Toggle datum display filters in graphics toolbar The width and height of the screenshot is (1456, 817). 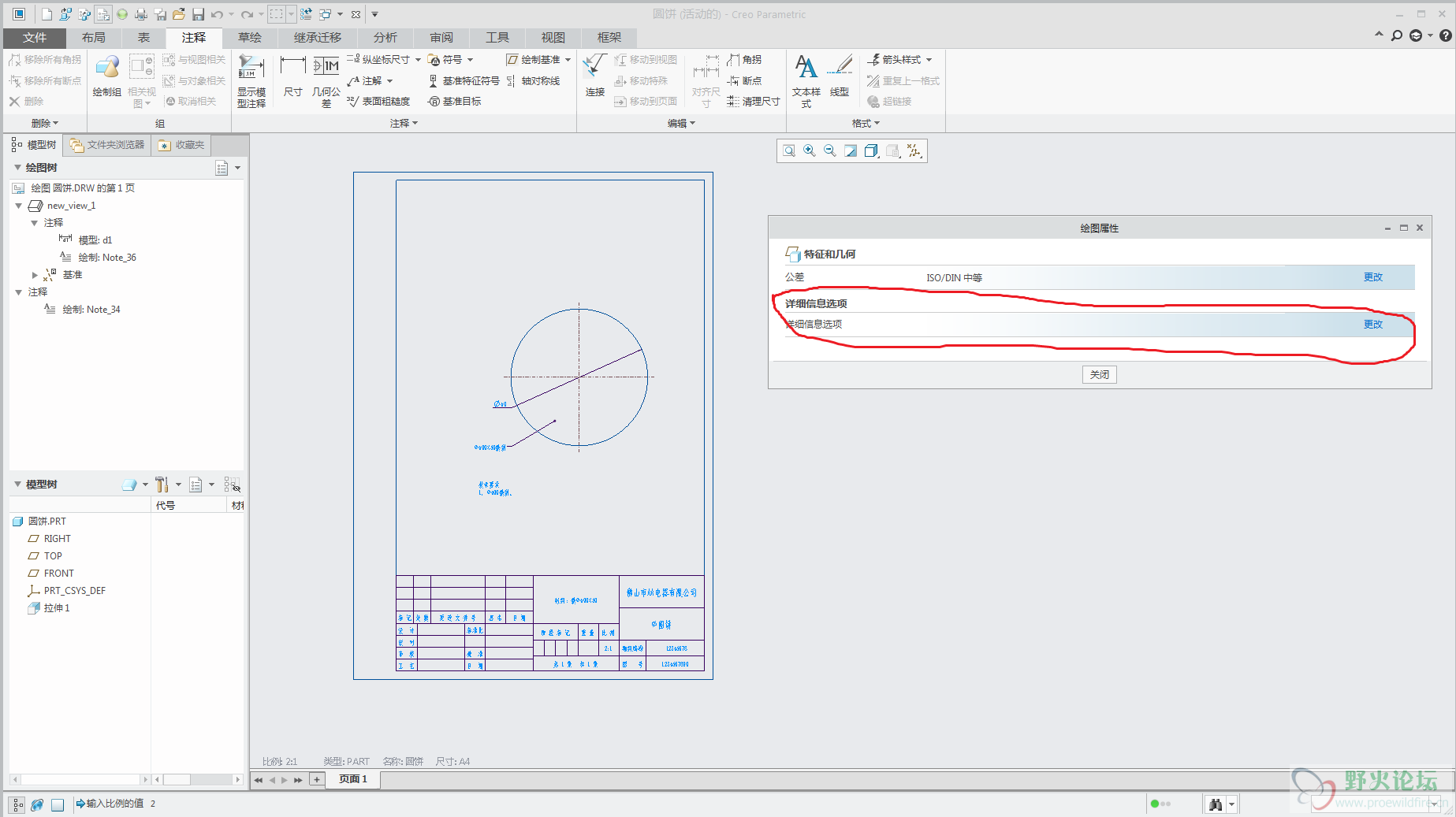tap(914, 150)
